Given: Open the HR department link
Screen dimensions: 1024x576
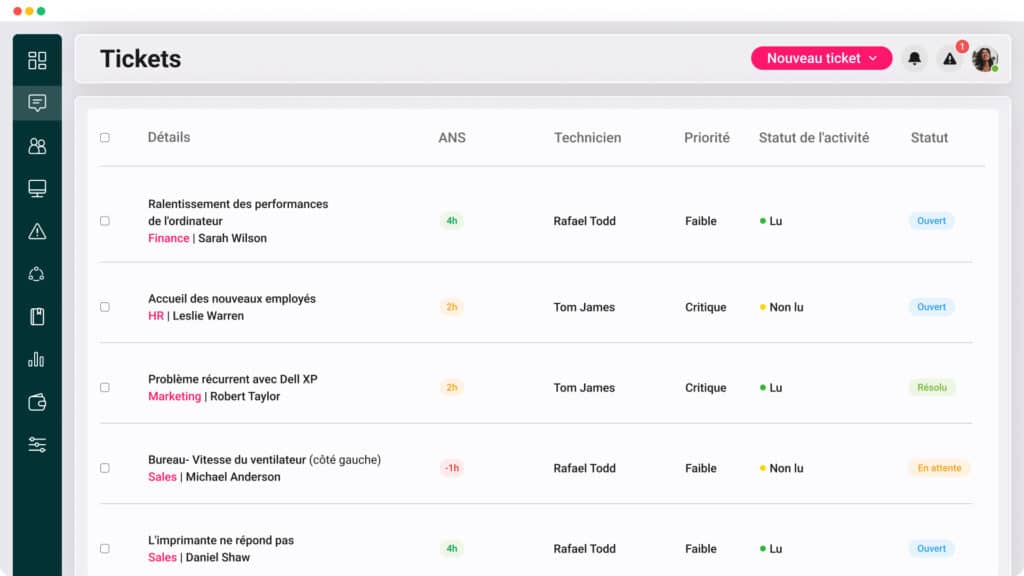Looking at the screenshot, I should click(155, 316).
